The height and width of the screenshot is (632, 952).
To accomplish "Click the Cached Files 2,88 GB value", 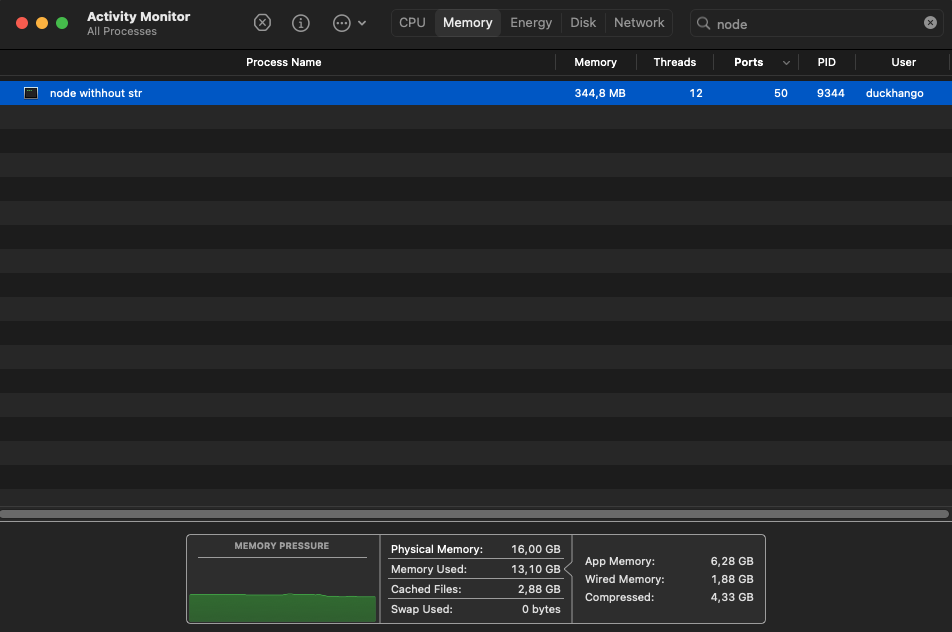I will pyautogui.click(x=539, y=589).
